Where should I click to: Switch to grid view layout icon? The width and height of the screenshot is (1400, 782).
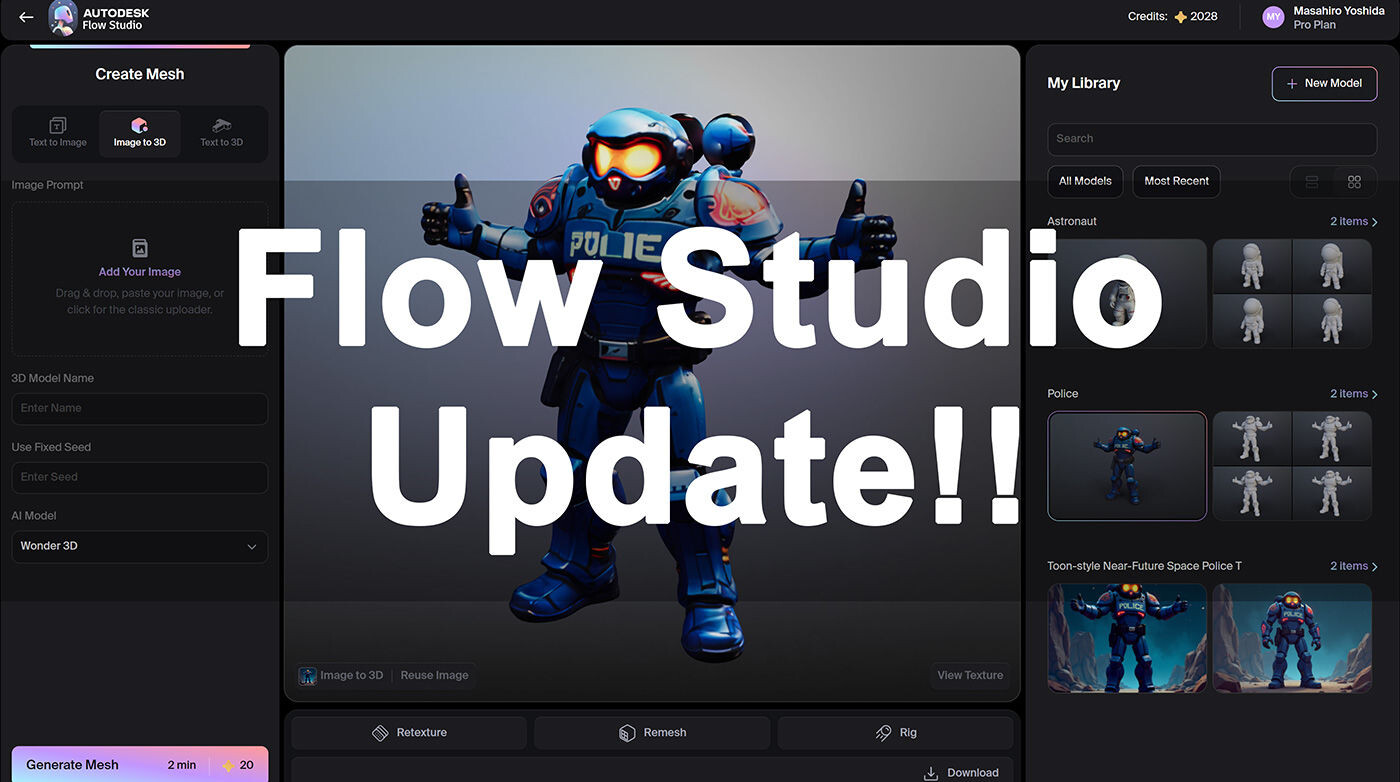pos(1354,182)
